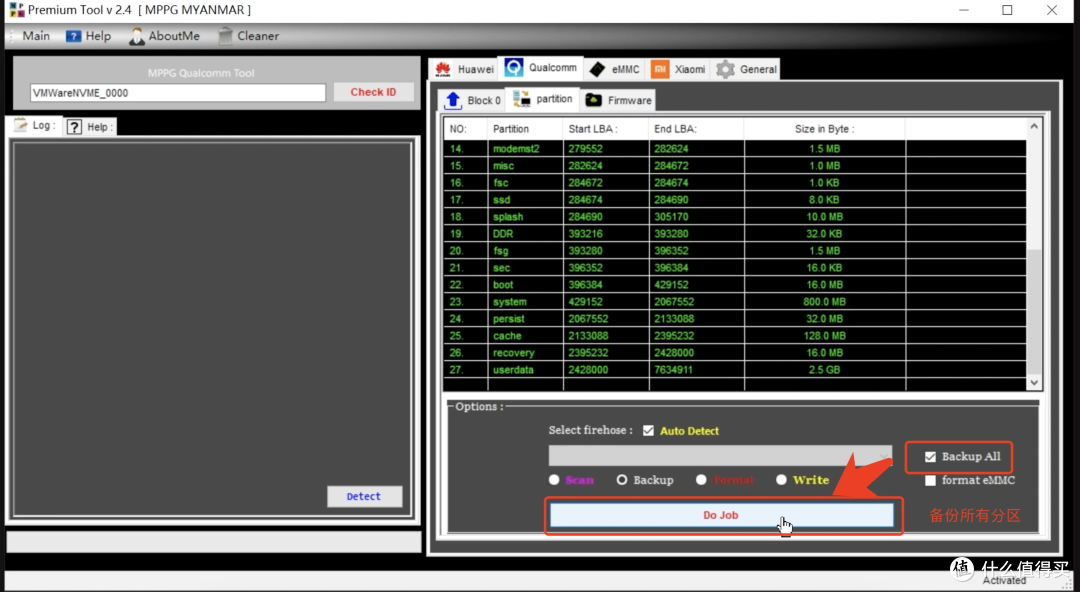Uncheck the Backup All checkbox
1080x592 pixels.
coord(931,457)
